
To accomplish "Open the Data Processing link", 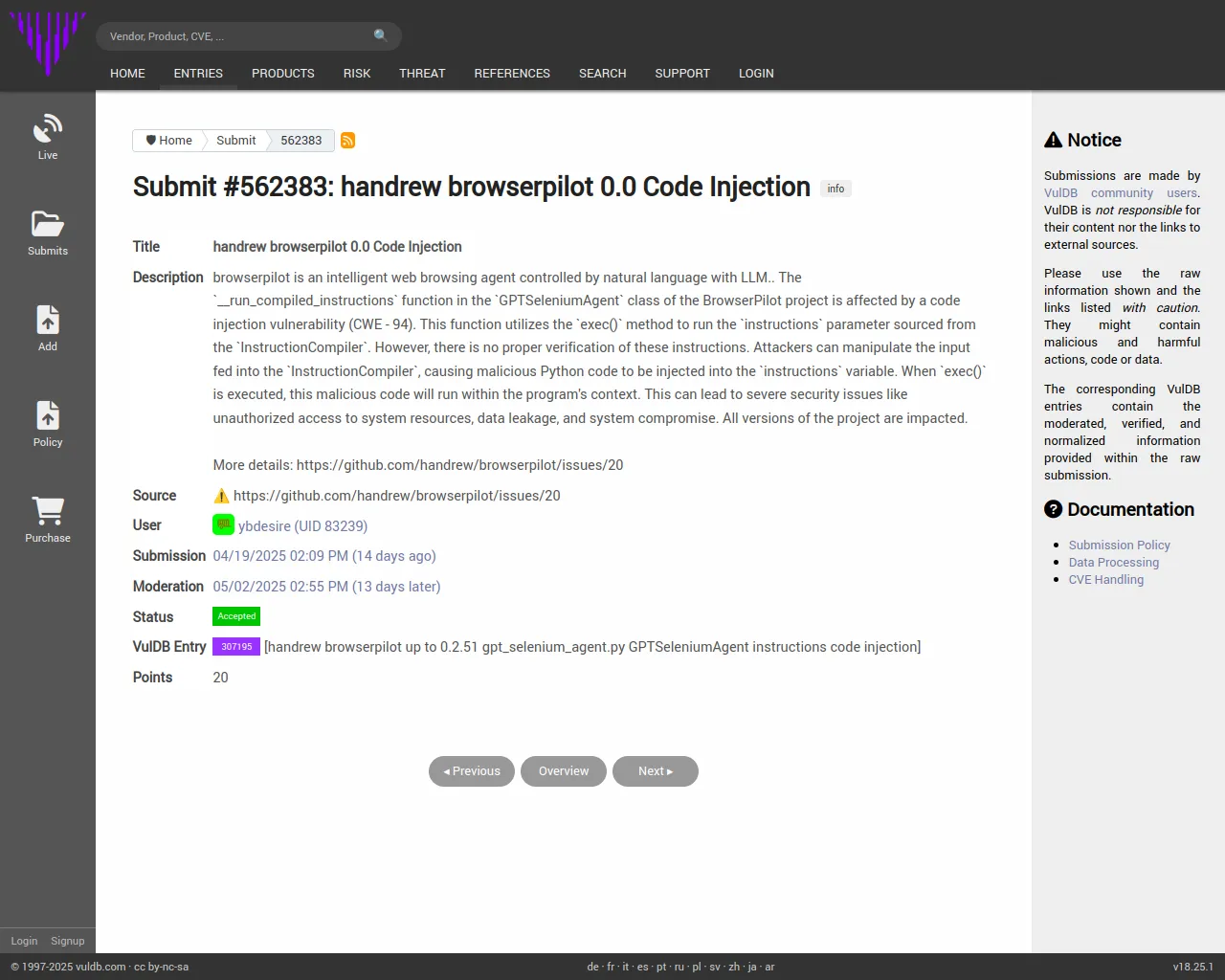I will (1113, 562).
